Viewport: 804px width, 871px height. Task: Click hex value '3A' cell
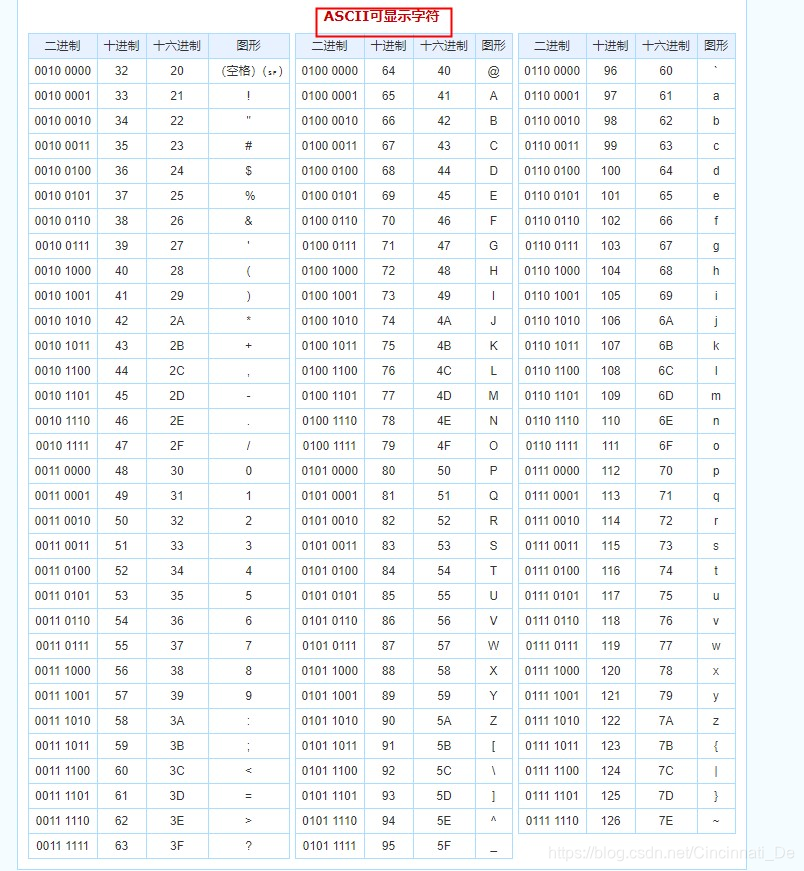pyautogui.click(x=177, y=721)
